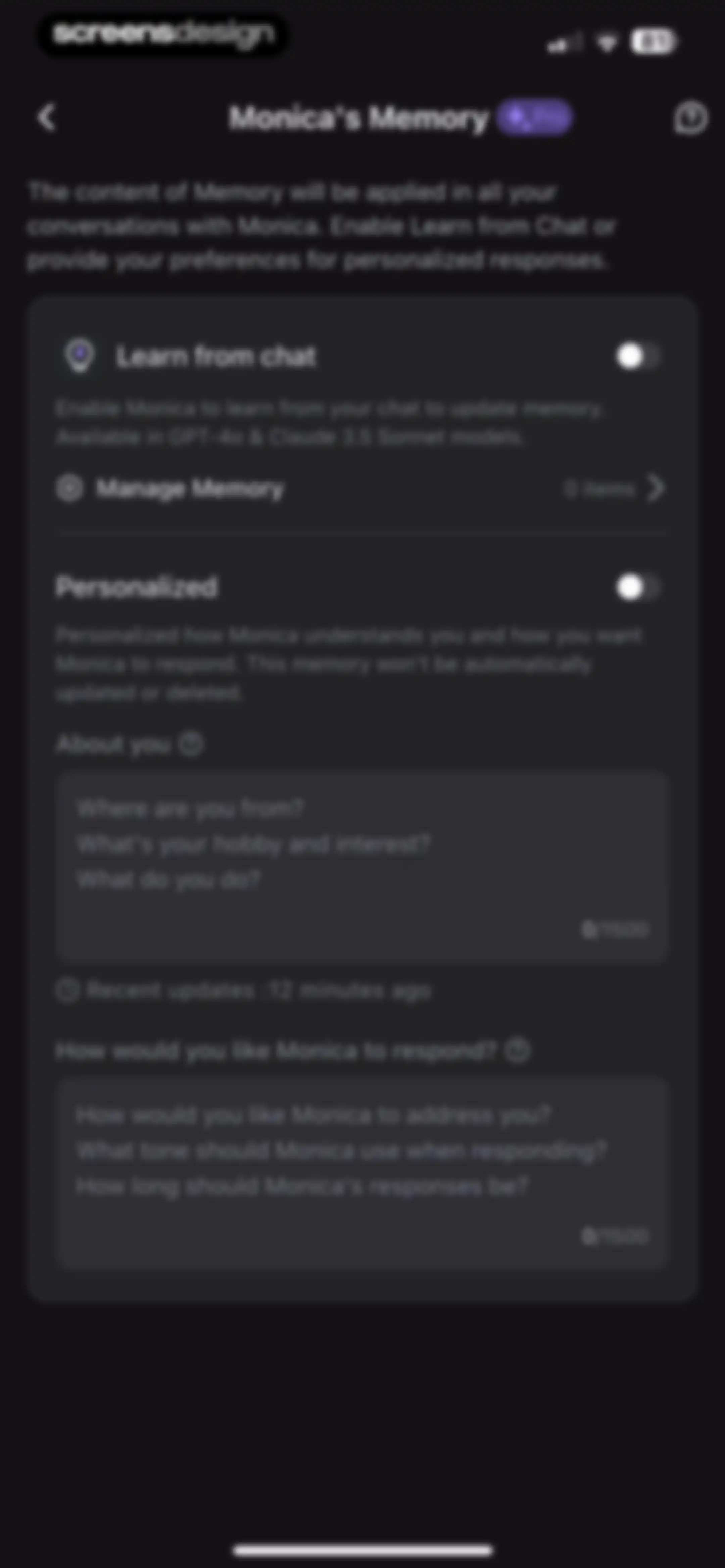
Task: Tap the Monica's Memory title
Action: click(358, 118)
